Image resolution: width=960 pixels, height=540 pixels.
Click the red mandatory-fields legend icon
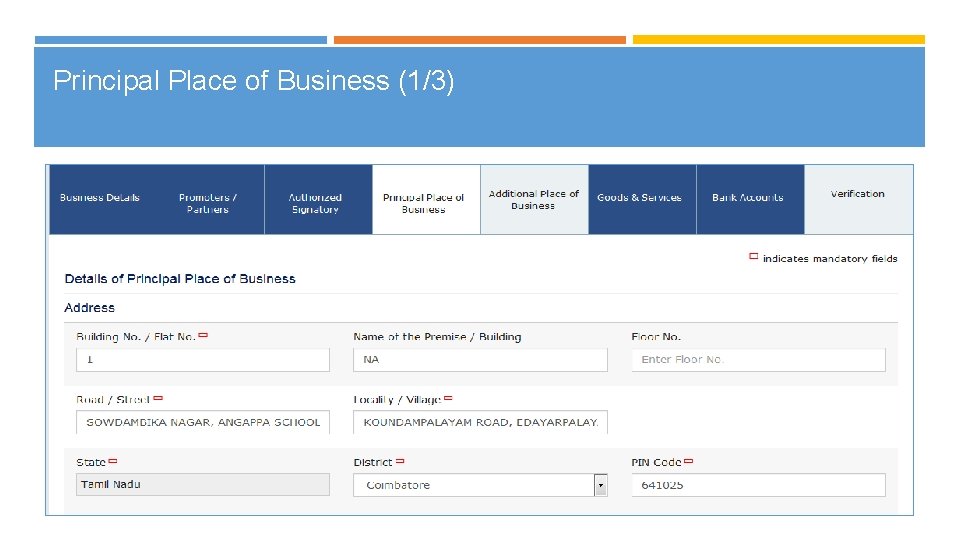754,257
